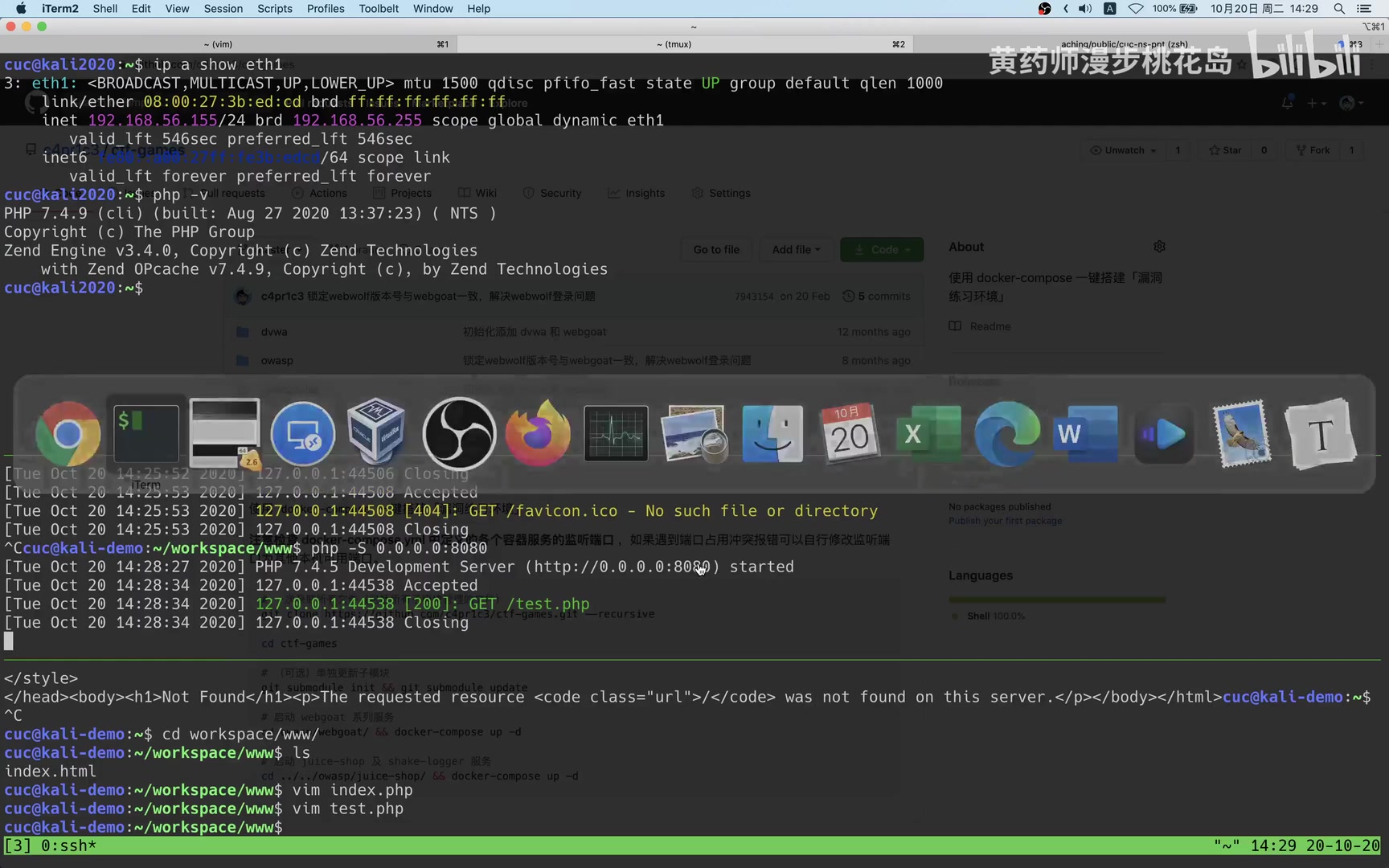Open Wiki tab on GitHub page behind
This screenshot has height=868, width=1389.
click(477, 193)
